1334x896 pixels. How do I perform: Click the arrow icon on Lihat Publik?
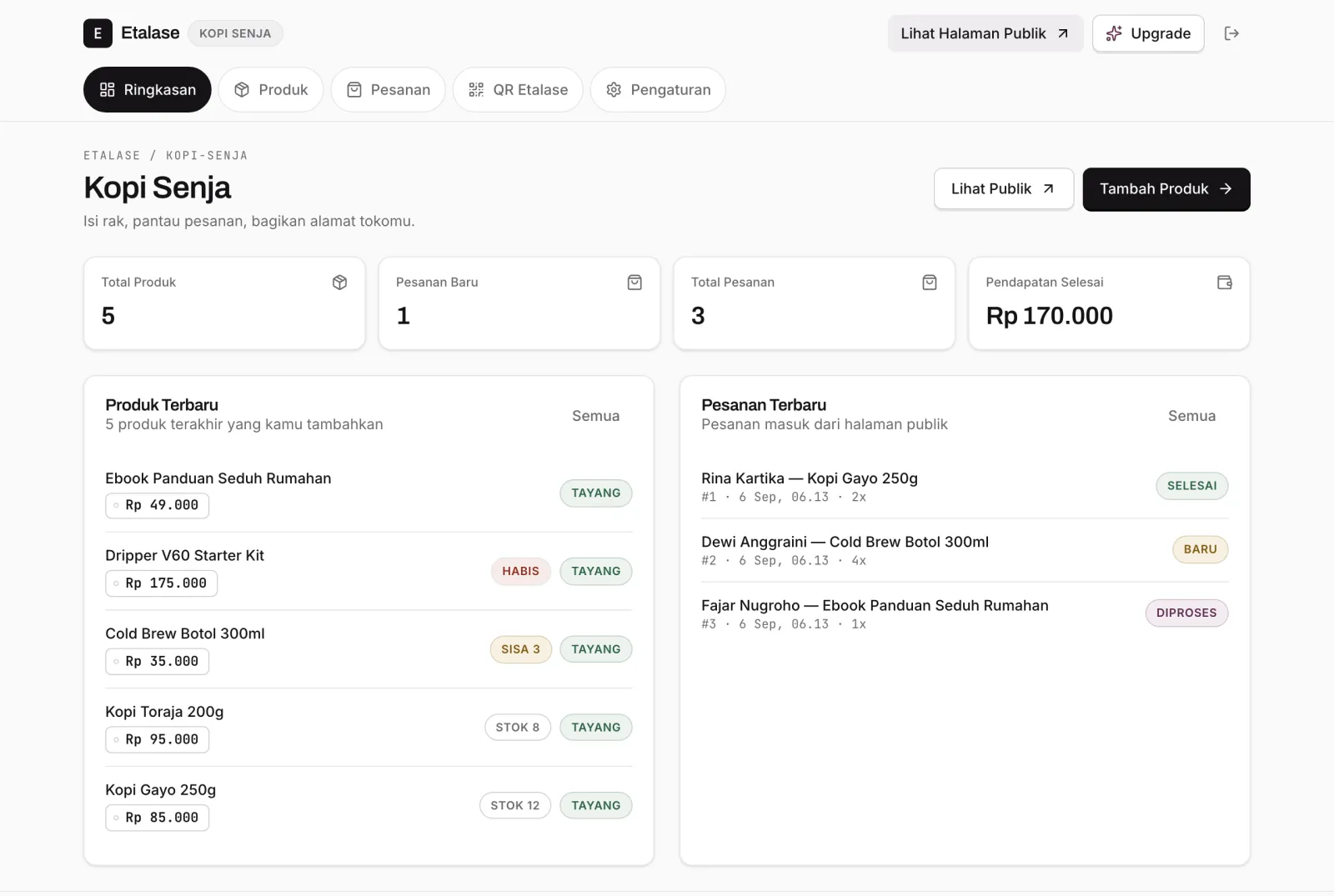1049,189
